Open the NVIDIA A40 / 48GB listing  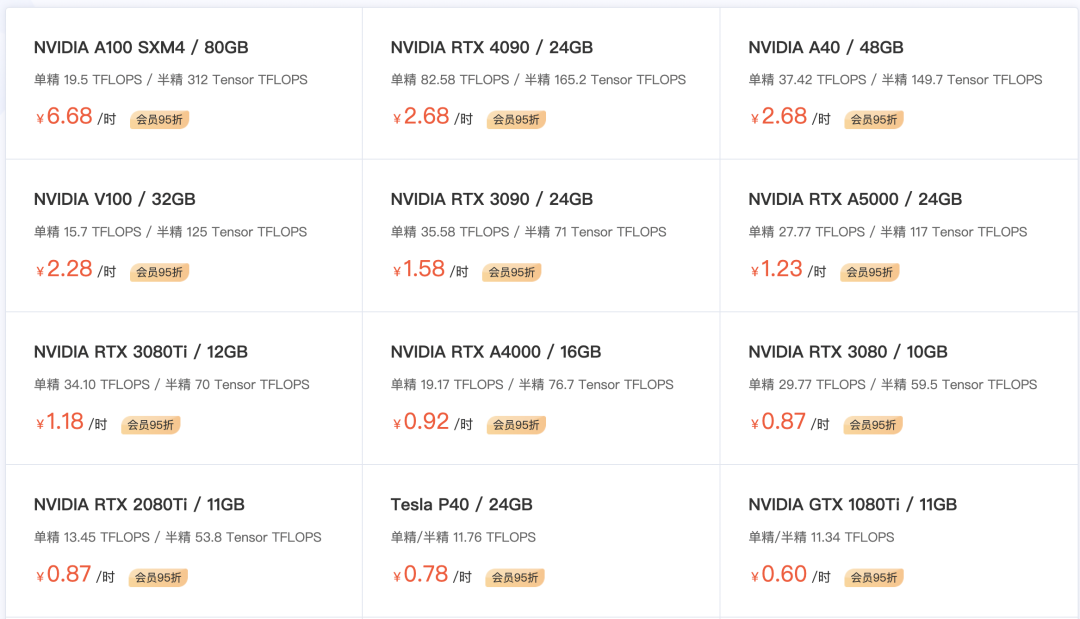825,47
